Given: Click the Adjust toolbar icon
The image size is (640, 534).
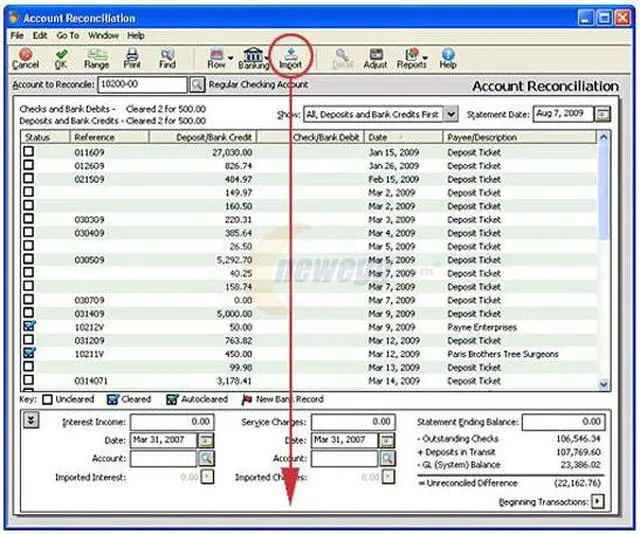Looking at the screenshot, I should 375,58.
